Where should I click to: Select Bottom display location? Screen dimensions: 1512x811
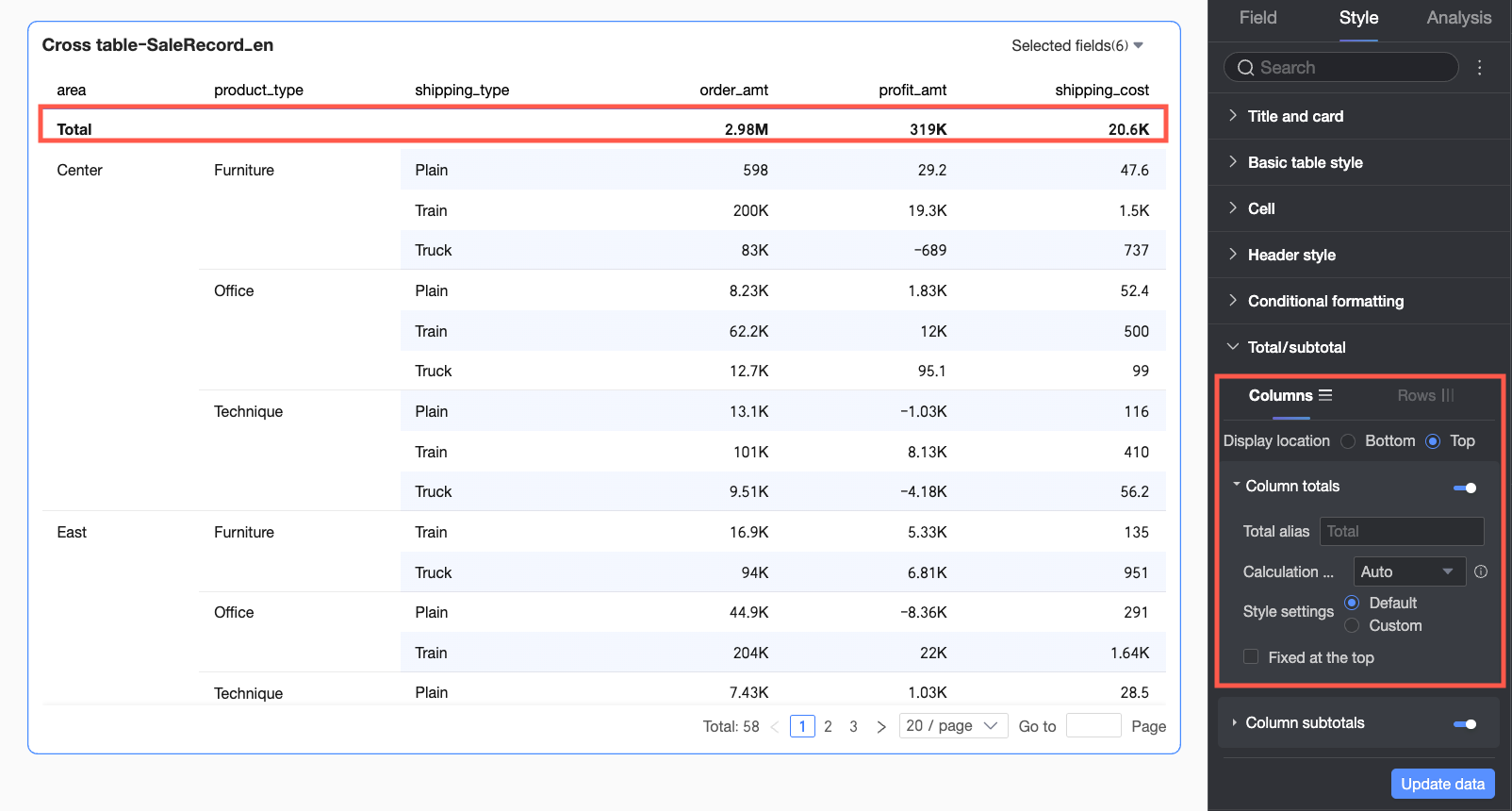1348,441
